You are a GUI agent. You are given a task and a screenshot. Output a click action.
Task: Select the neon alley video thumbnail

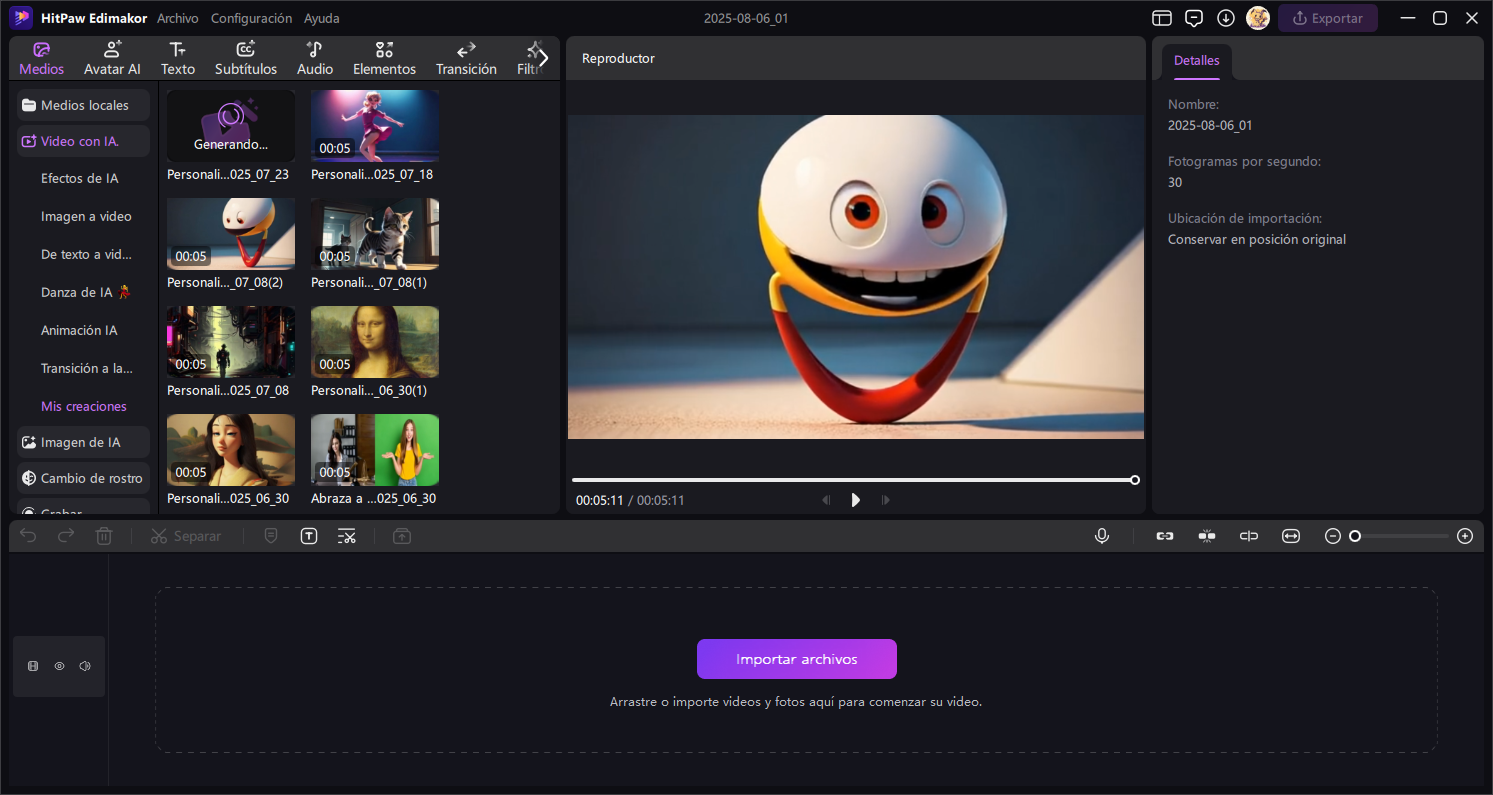tap(231, 342)
